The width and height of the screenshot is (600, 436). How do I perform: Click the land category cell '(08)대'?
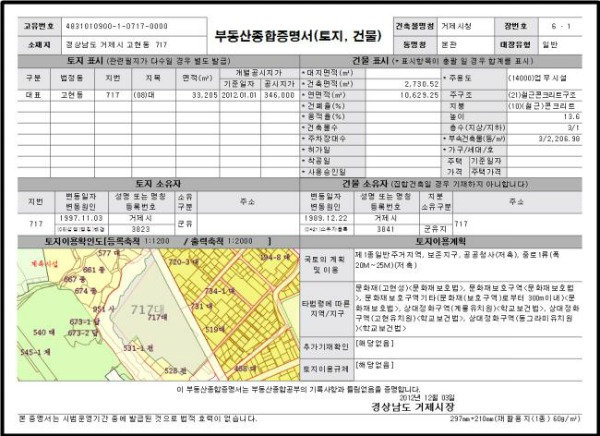pyautogui.click(x=144, y=95)
